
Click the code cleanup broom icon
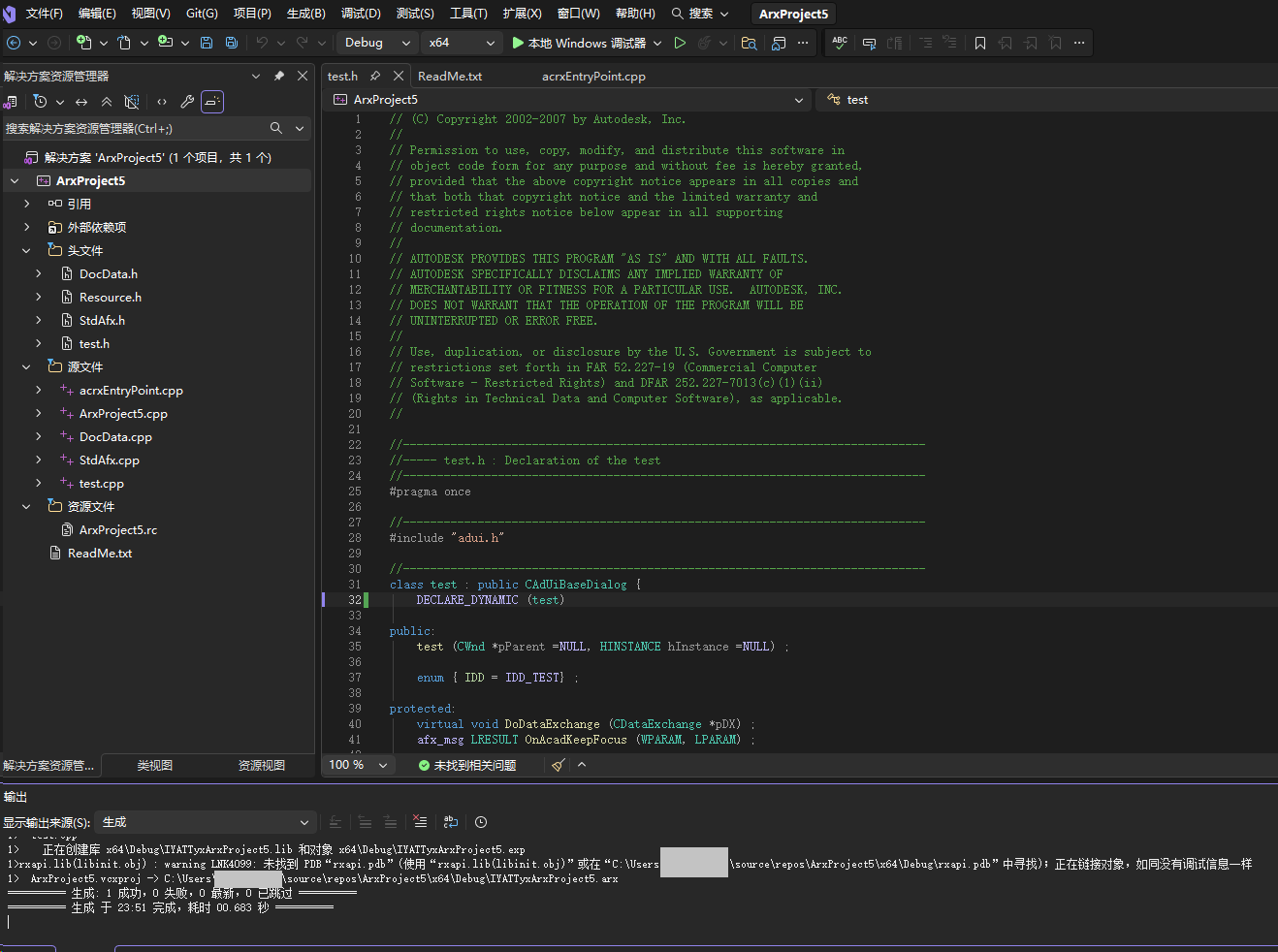[x=559, y=765]
